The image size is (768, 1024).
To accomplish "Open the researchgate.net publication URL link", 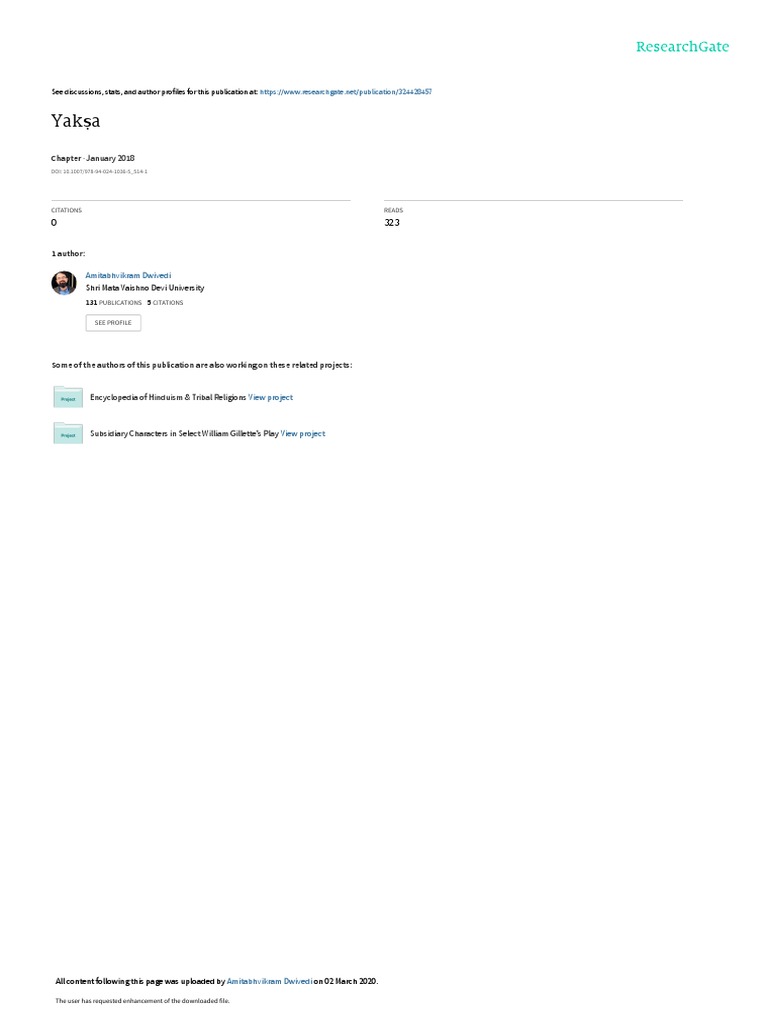I will click(x=345, y=92).
